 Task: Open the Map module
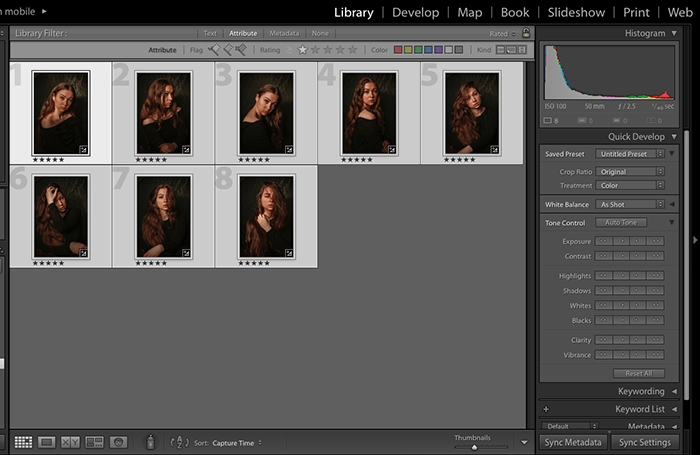point(470,13)
